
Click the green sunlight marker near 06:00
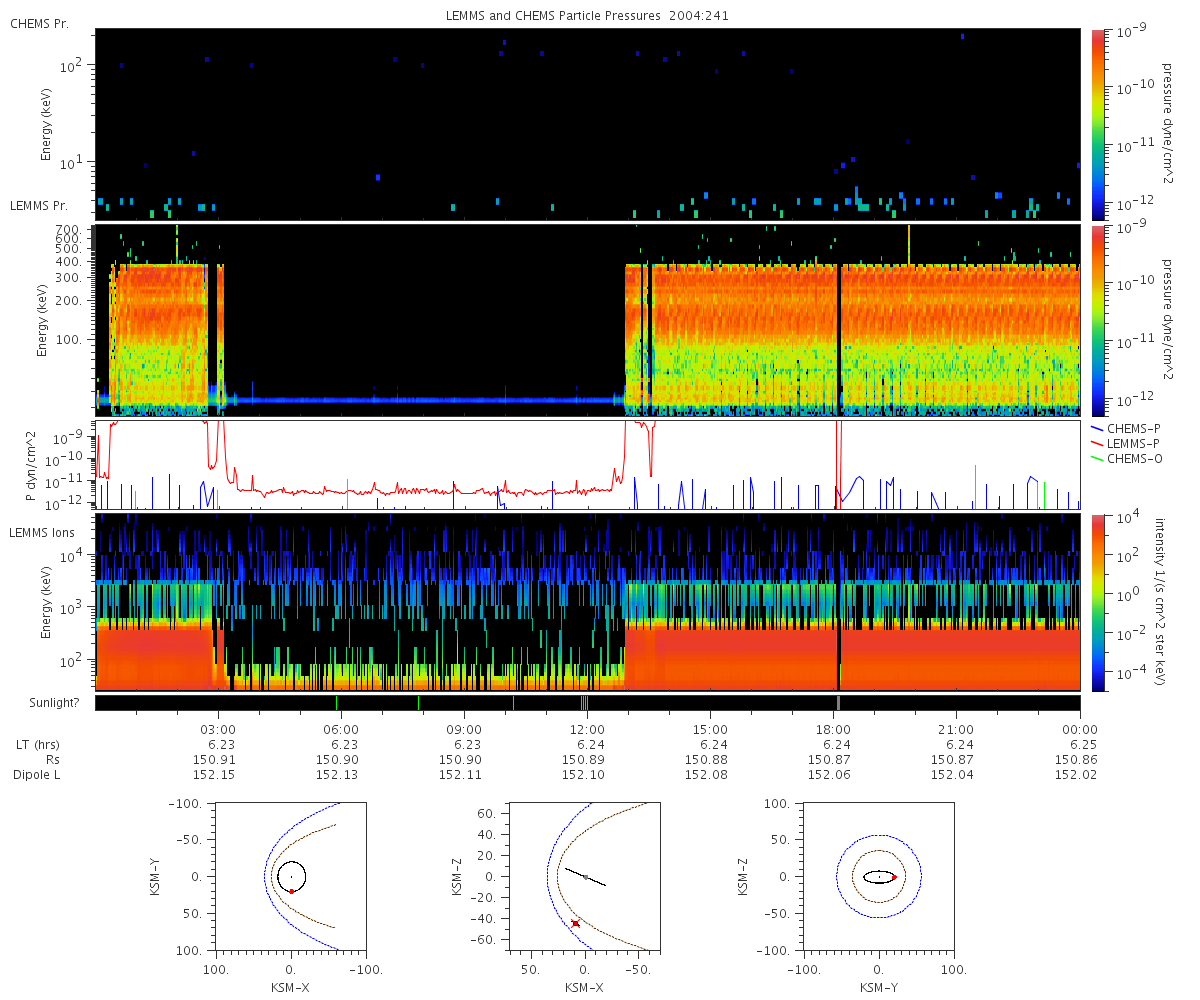pyautogui.click(x=337, y=703)
